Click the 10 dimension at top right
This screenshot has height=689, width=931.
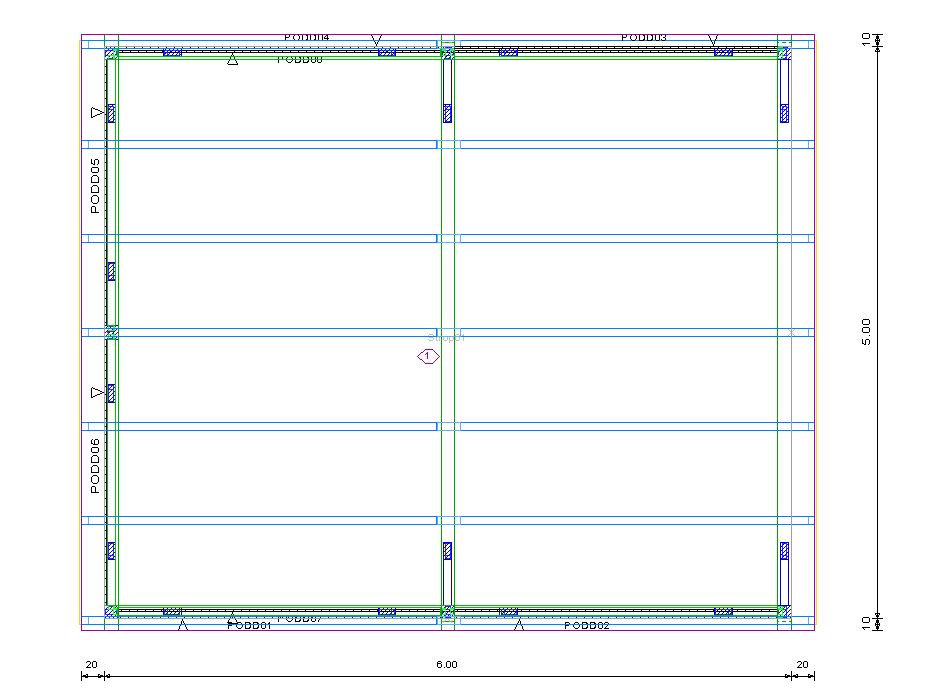866,39
